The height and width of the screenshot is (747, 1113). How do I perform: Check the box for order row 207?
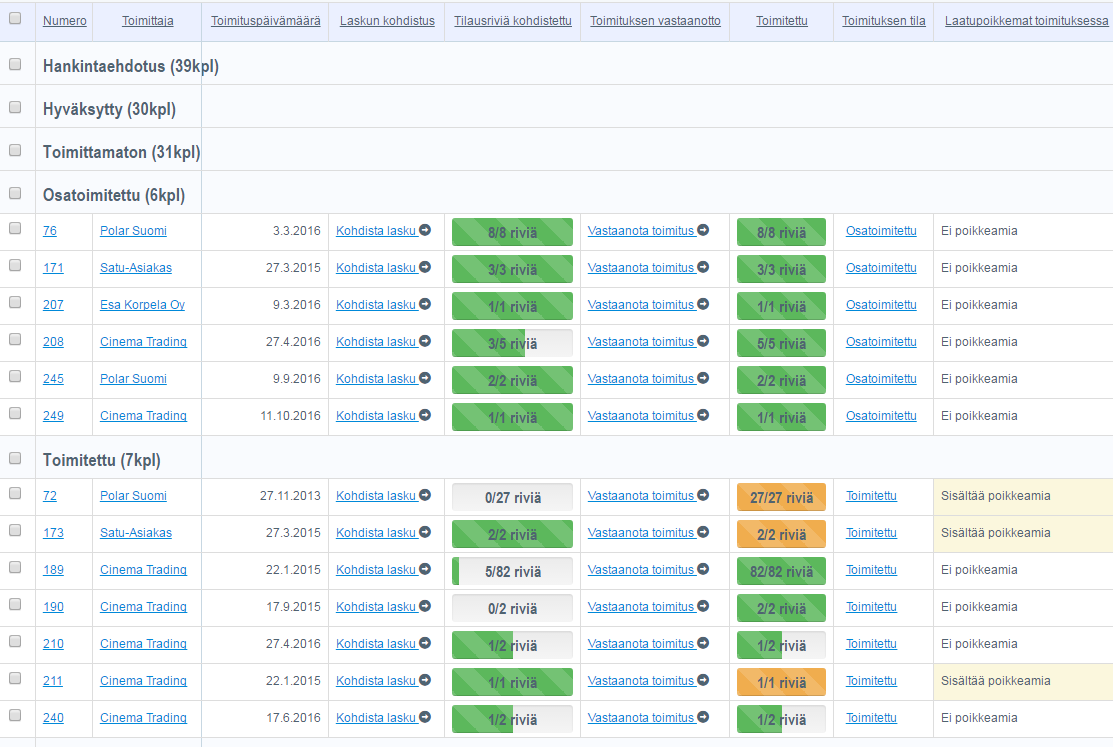pyautogui.click(x=15, y=302)
